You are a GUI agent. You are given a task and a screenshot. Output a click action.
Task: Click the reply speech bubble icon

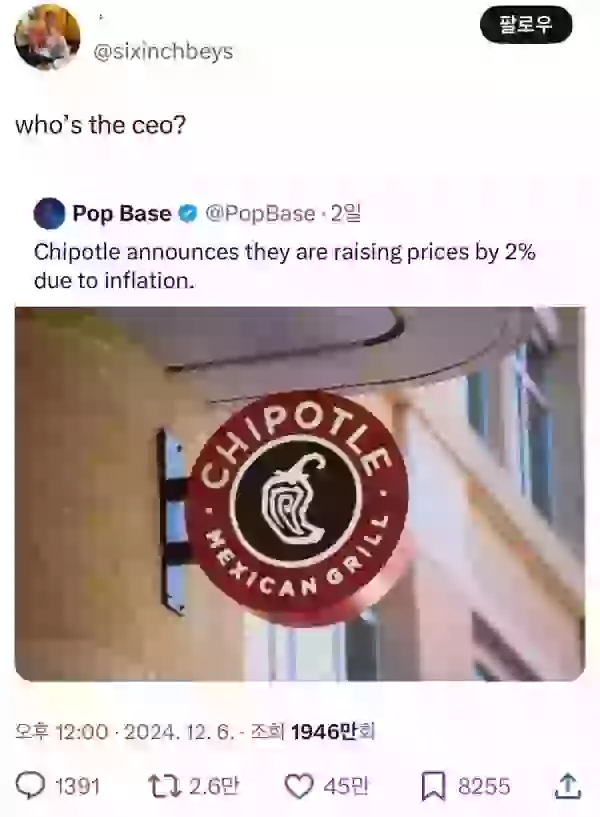(30, 786)
